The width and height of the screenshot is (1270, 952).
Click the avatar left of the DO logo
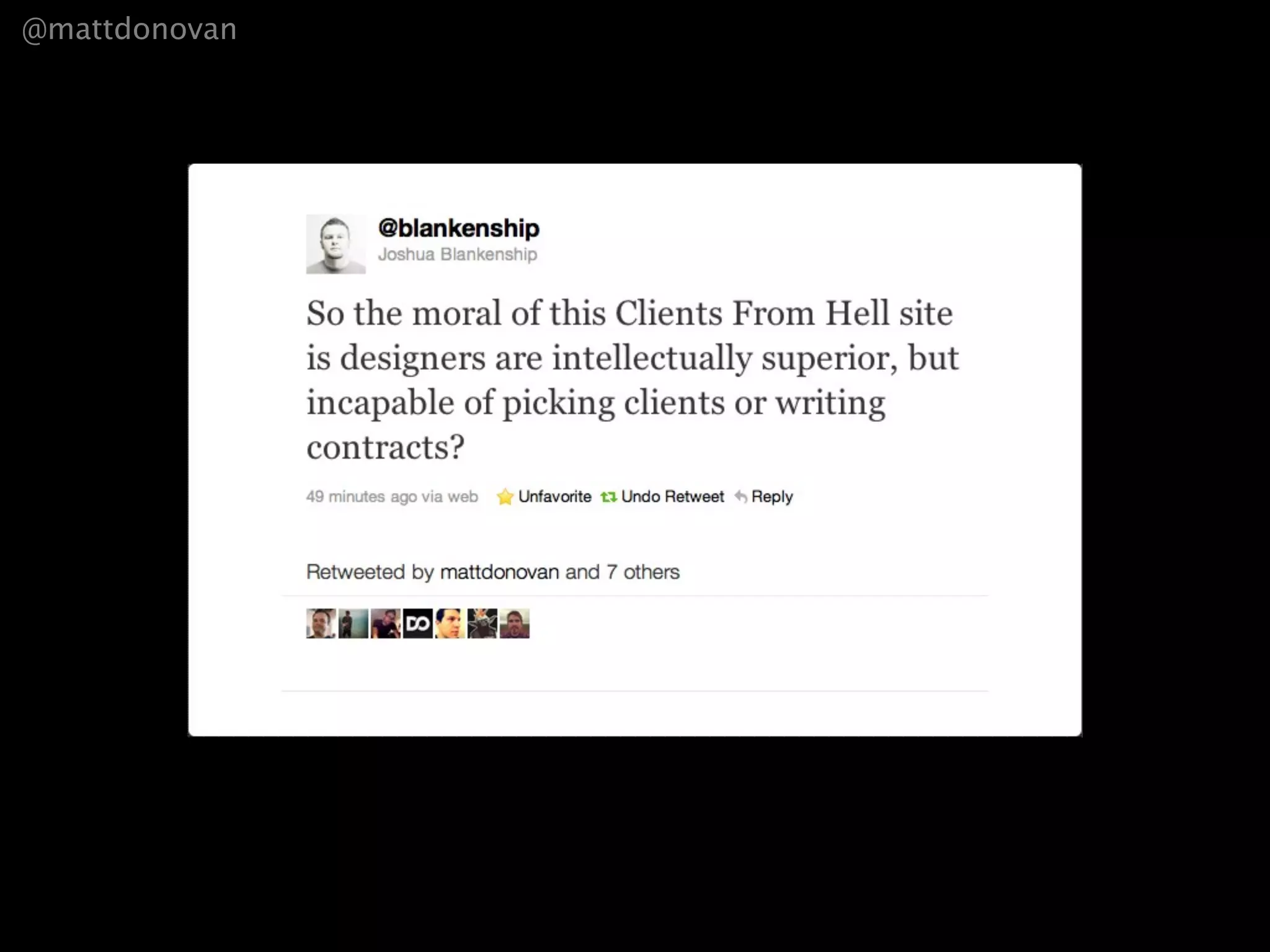point(386,624)
